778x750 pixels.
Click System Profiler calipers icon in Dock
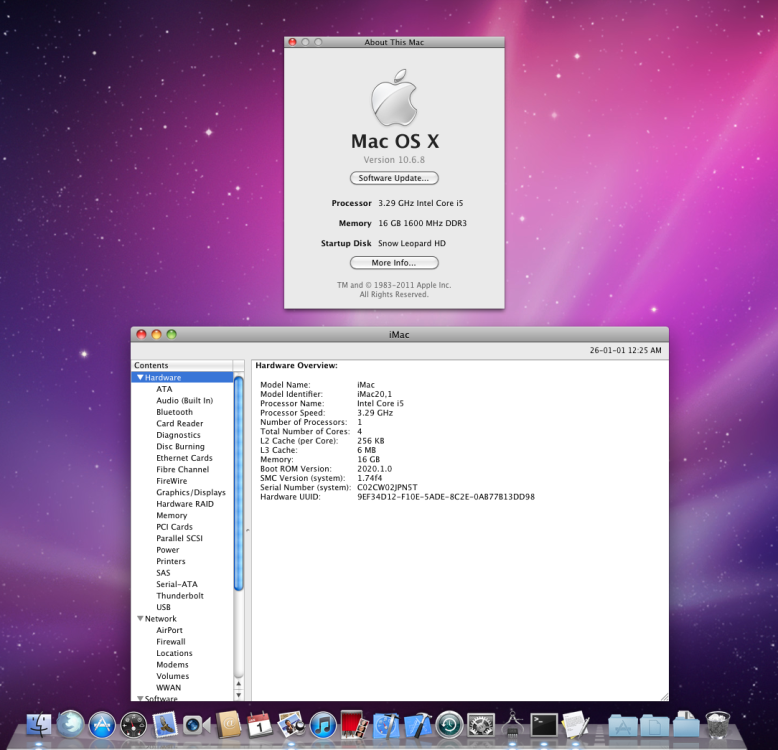coord(513,725)
